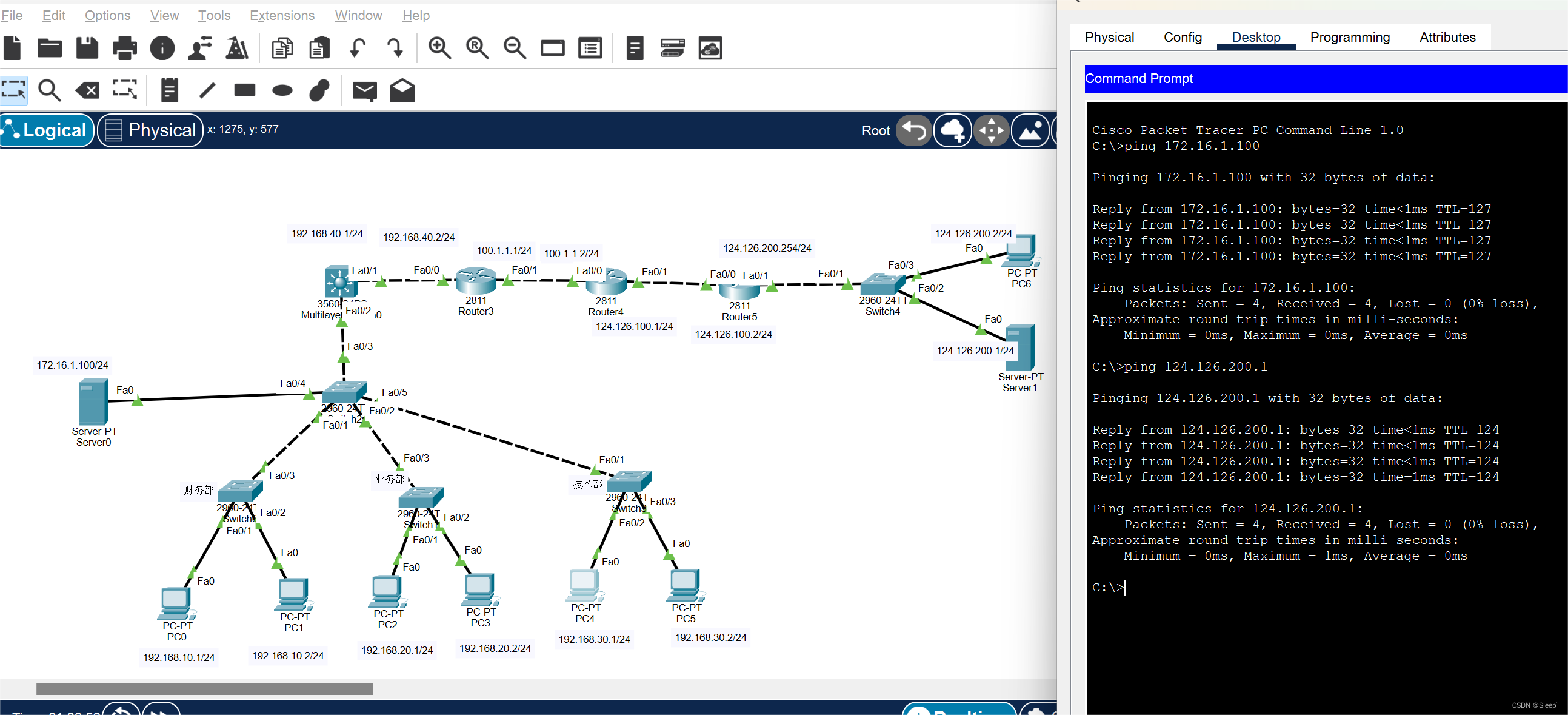The width and height of the screenshot is (1568, 715).
Task: Click the Back navigation button near Root
Action: pos(913,130)
